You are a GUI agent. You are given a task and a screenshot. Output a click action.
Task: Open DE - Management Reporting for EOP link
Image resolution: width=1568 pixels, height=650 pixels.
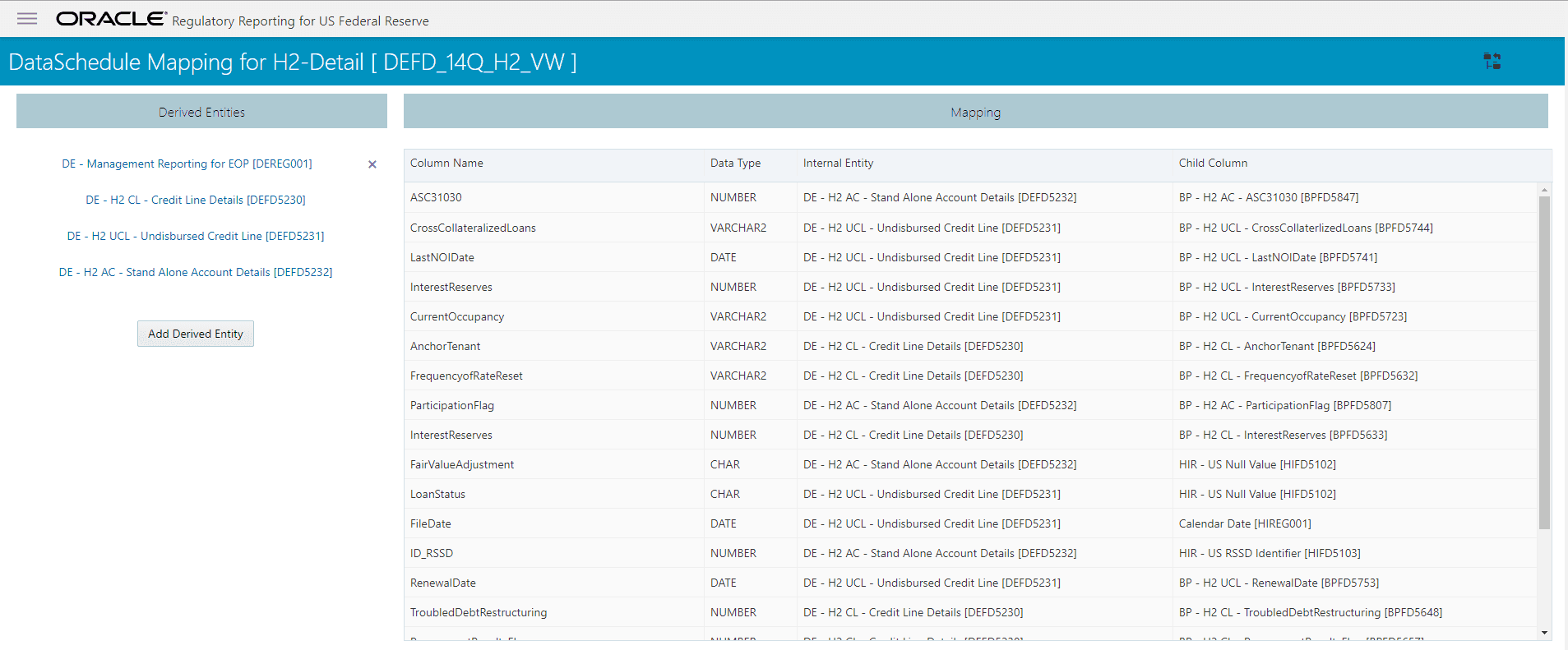tap(187, 164)
